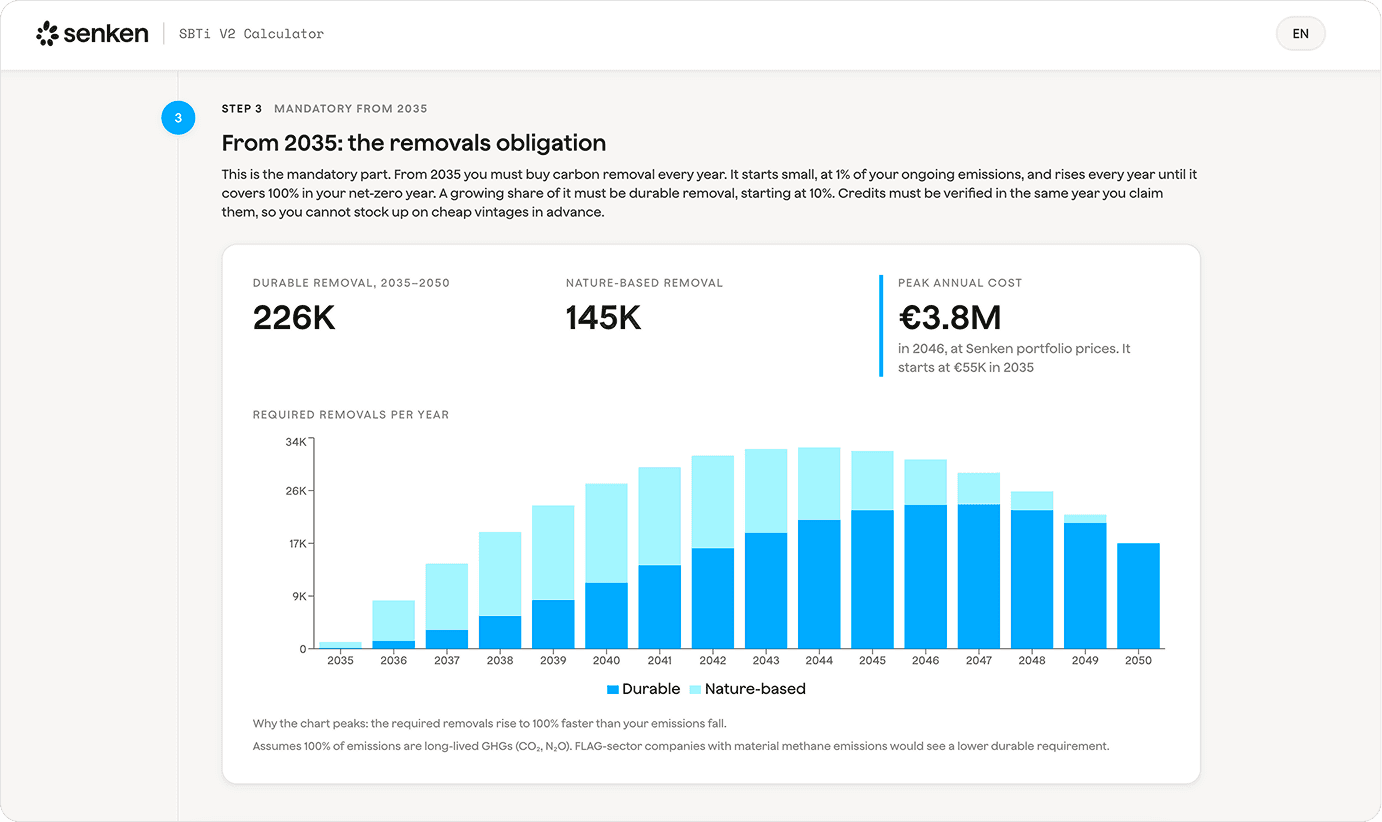Click the 2050 durable bar
The image size is (1382, 822).
click(1138, 596)
